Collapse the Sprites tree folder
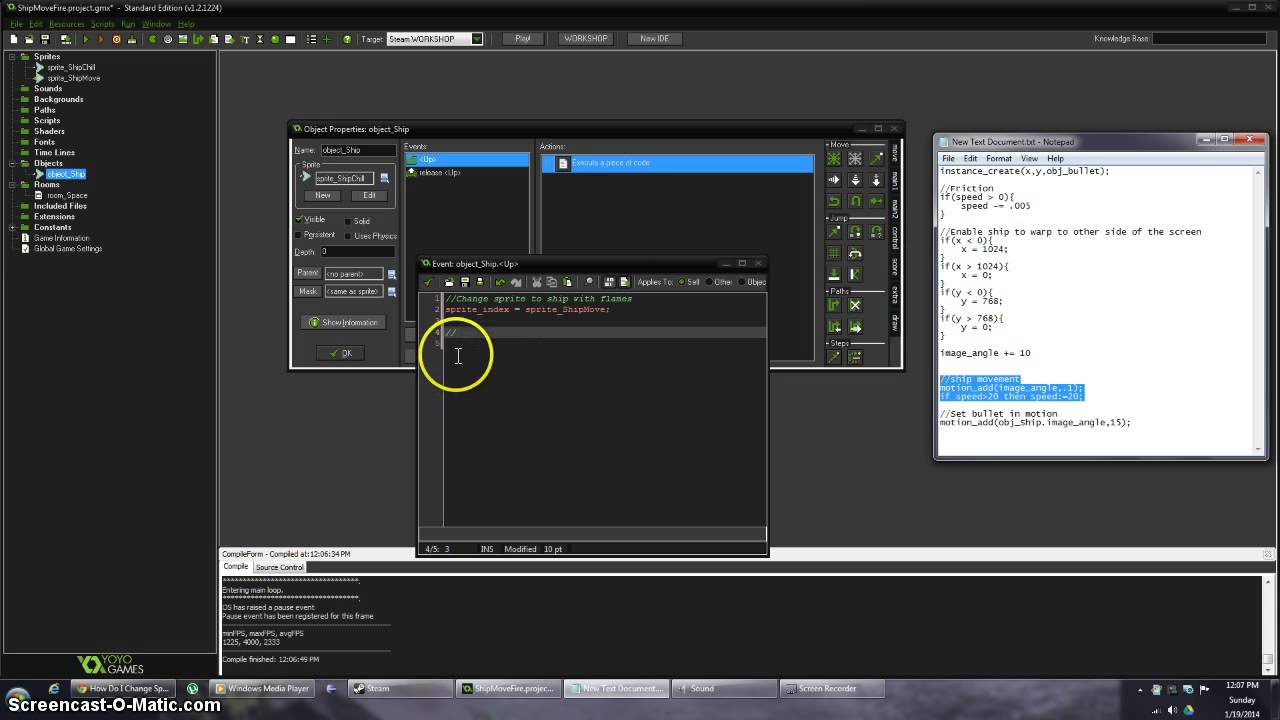The image size is (1280, 720). pos(13,57)
